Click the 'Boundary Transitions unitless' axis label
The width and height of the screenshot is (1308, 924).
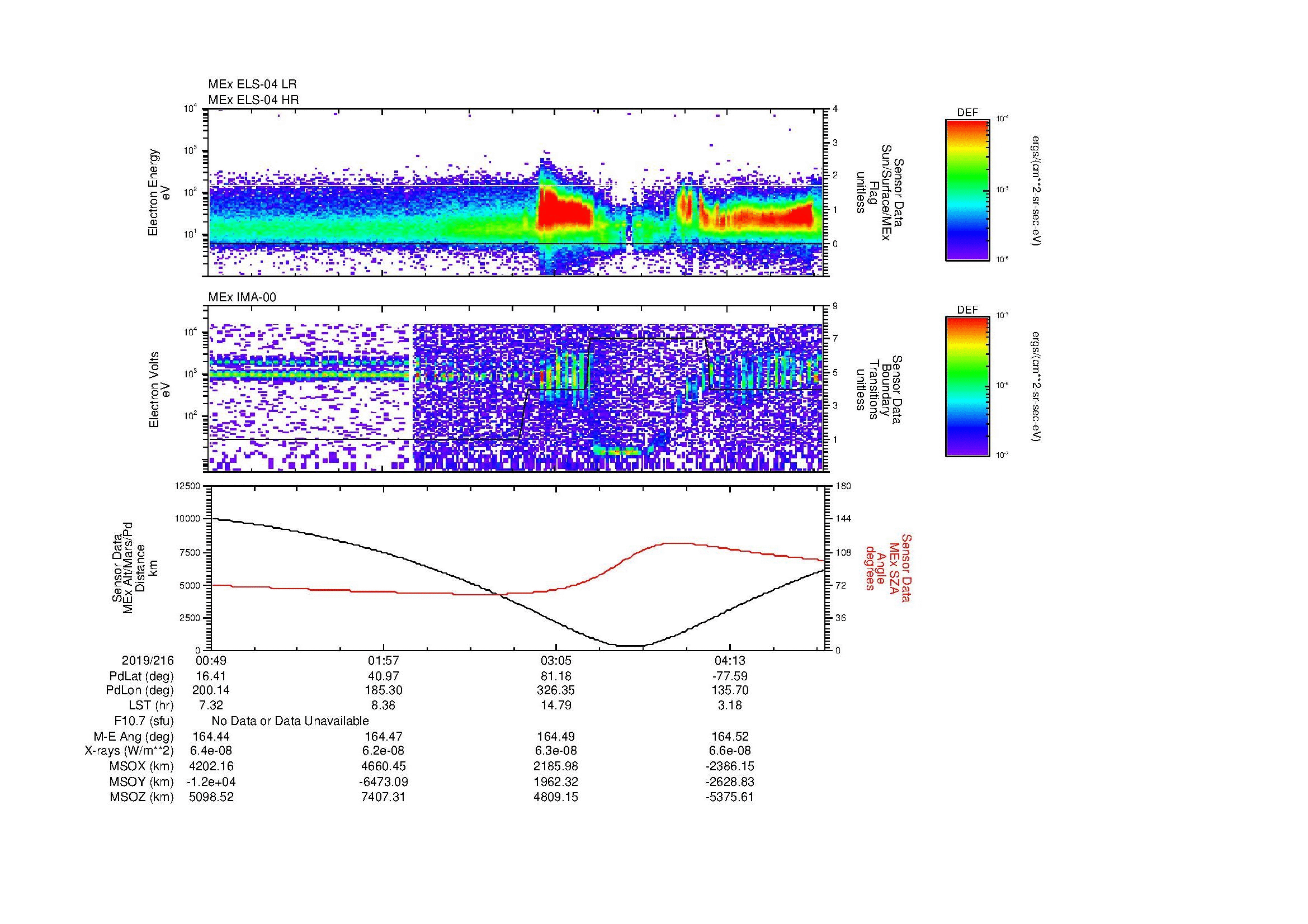click(879, 390)
